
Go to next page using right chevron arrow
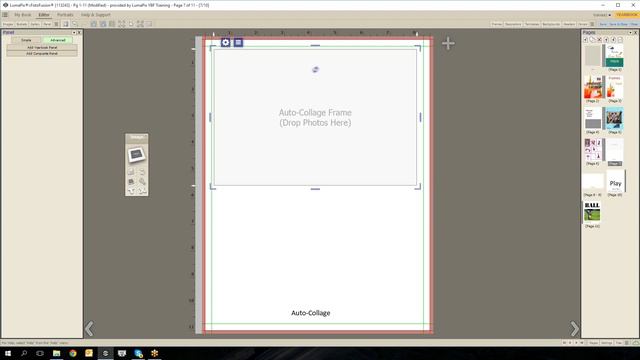(x=574, y=329)
